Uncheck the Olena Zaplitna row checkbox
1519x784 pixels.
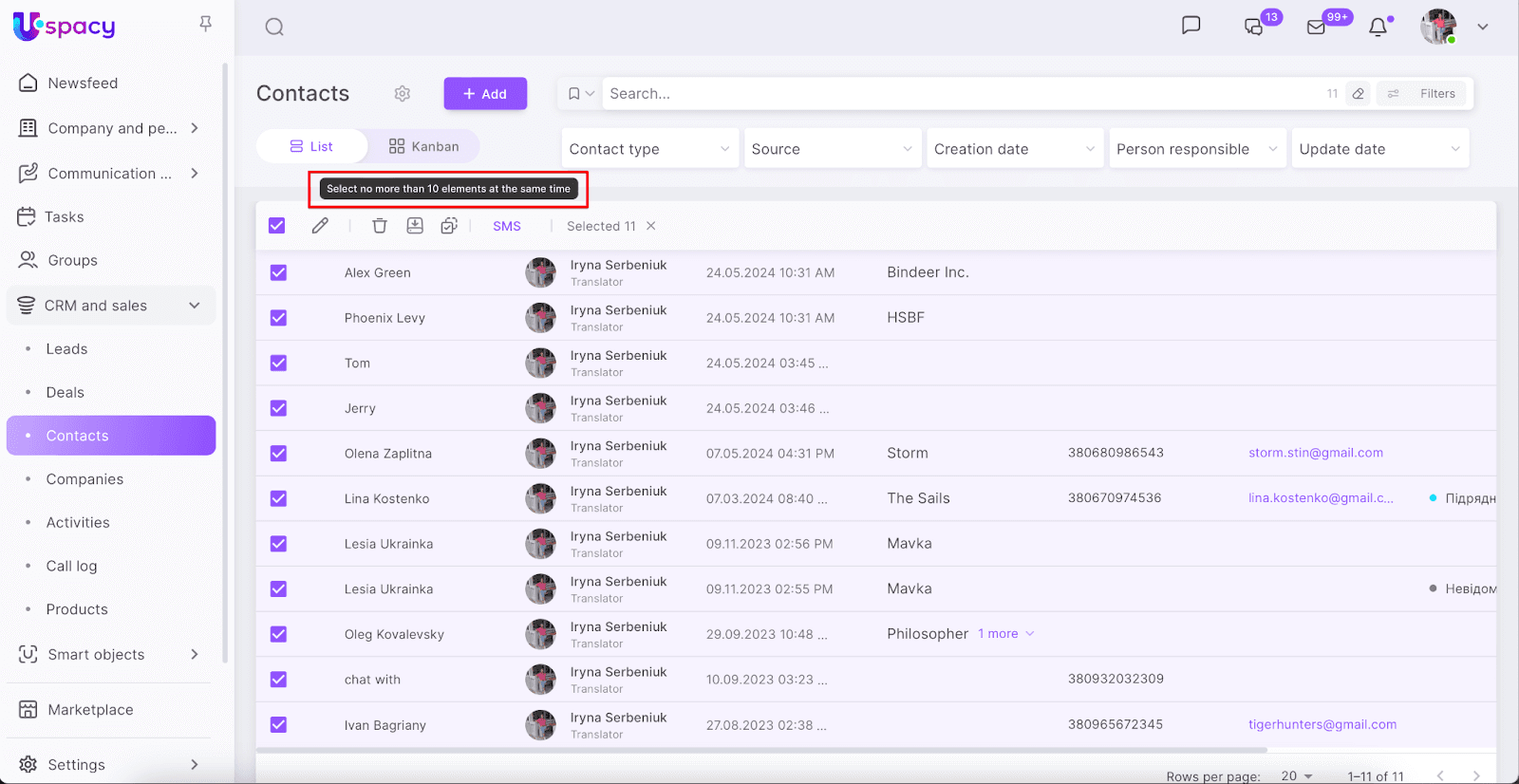278,454
